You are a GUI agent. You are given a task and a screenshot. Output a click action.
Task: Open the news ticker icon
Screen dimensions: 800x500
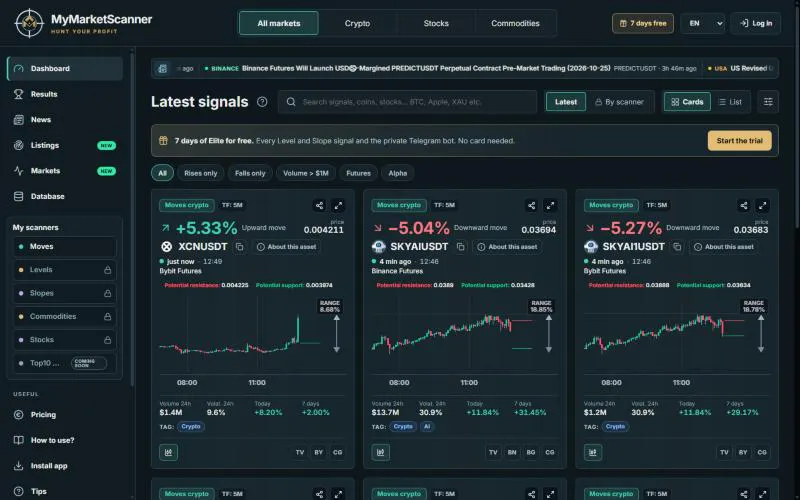162,68
